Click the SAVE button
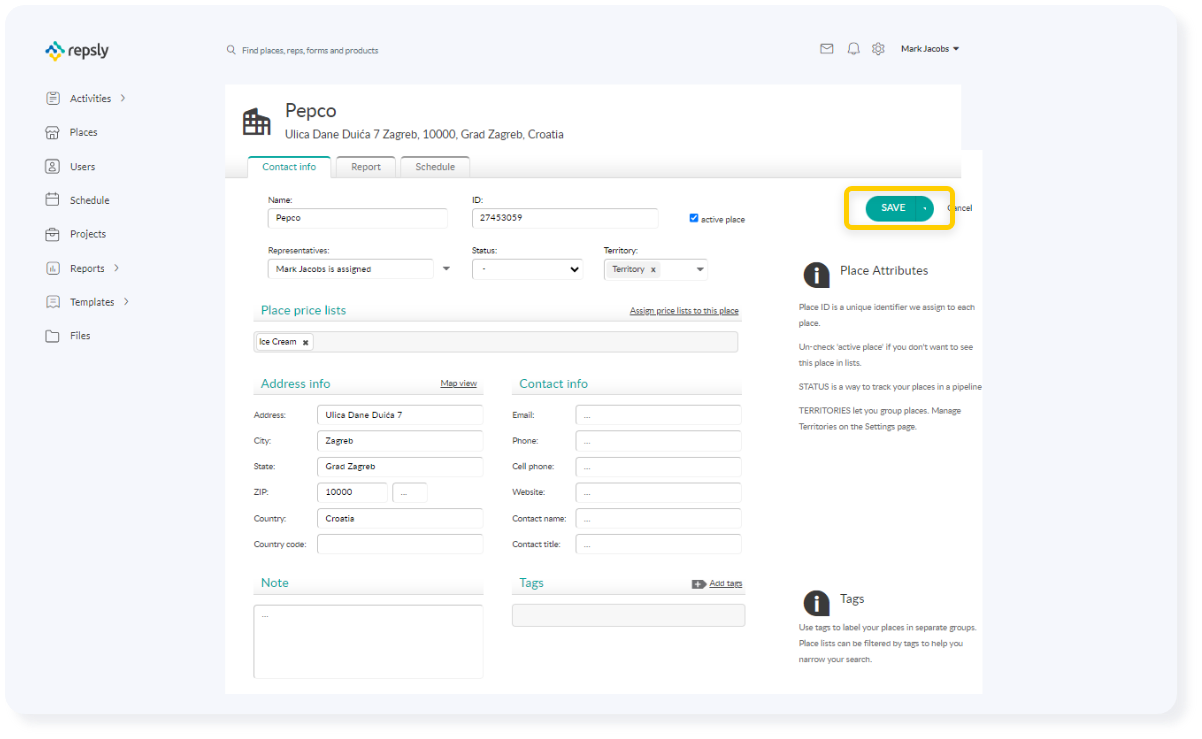 (892, 208)
